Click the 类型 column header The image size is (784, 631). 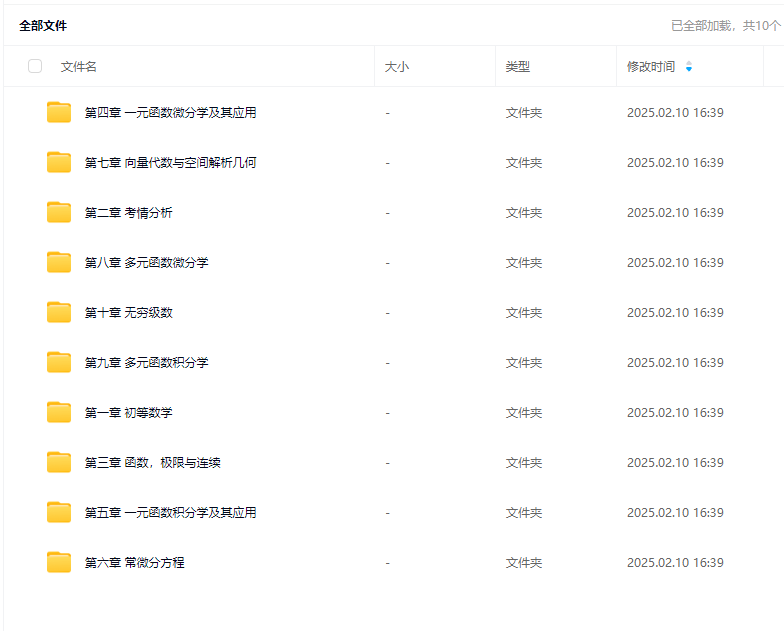click(x=517, y=67)
